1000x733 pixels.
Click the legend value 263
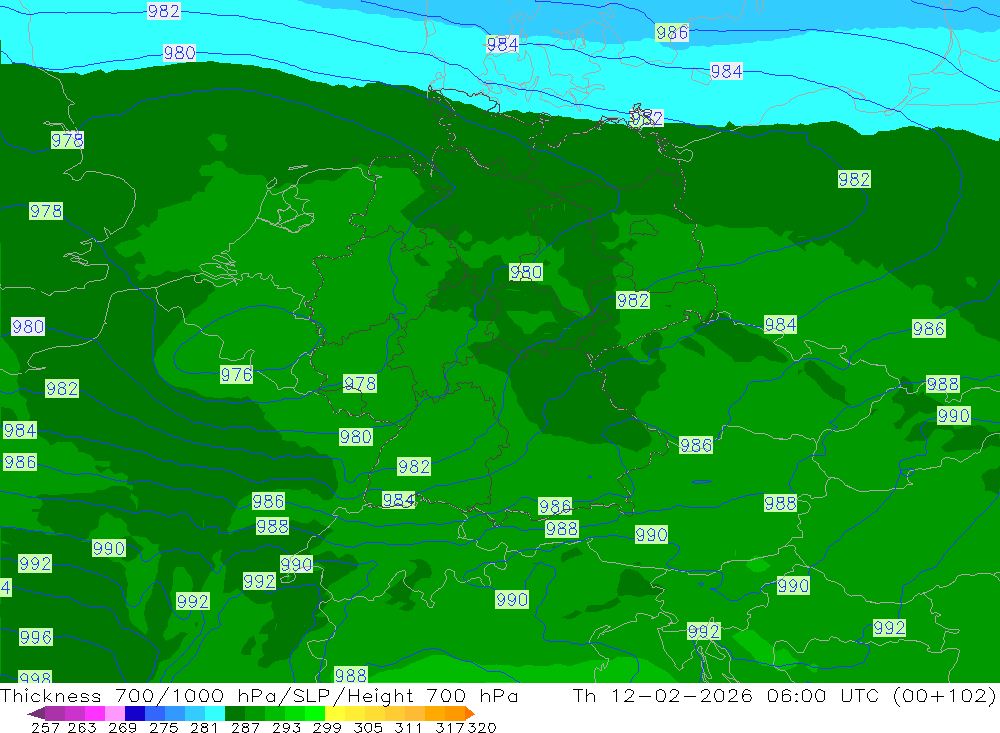click(x=82, y=727)
